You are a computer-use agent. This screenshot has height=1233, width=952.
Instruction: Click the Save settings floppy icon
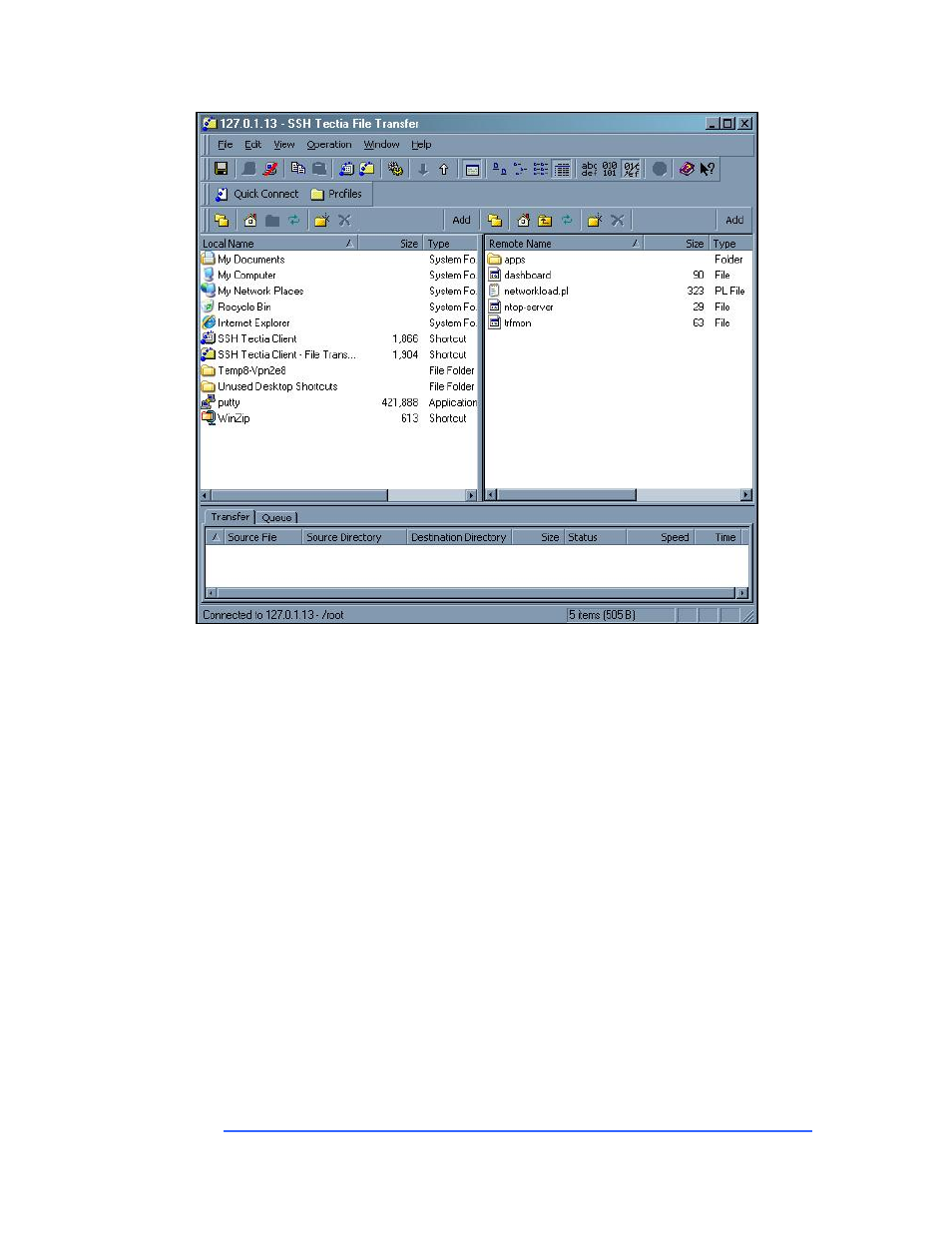(221, 169)
